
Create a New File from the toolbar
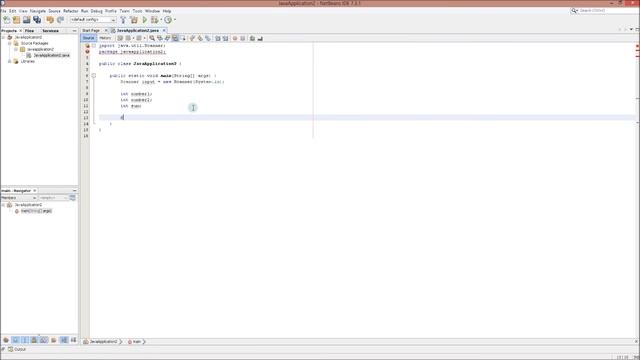click(x=7, y=20)
